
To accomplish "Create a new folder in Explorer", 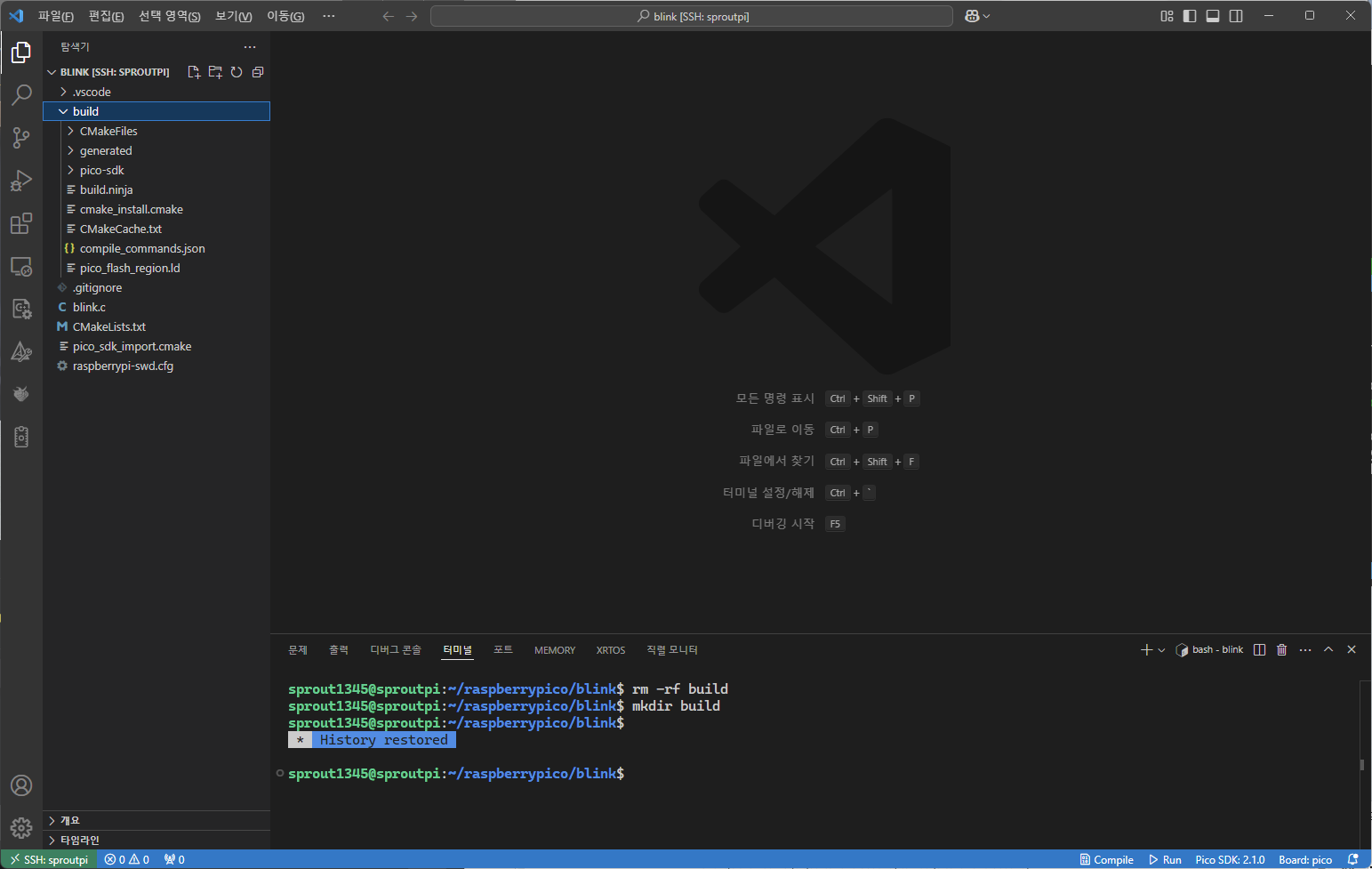I will [215, 72].
